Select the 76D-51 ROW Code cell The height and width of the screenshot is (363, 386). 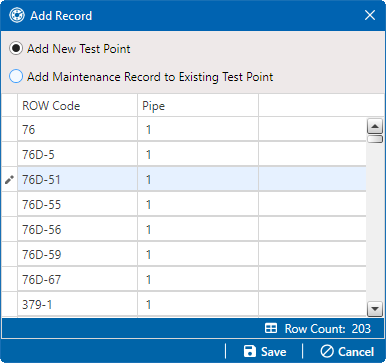coord(77,180)
